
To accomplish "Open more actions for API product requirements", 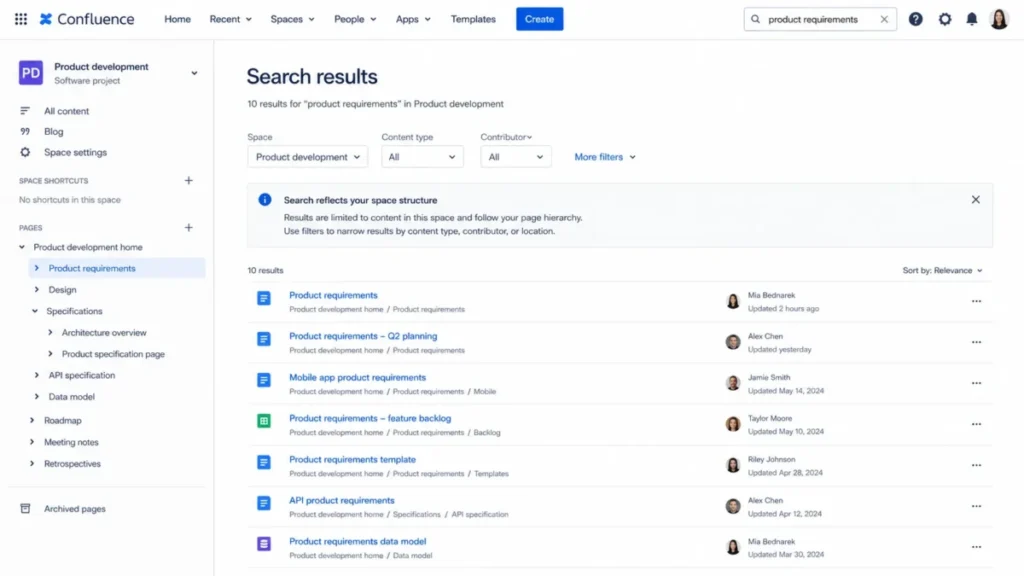I will [x=976, y=506].
